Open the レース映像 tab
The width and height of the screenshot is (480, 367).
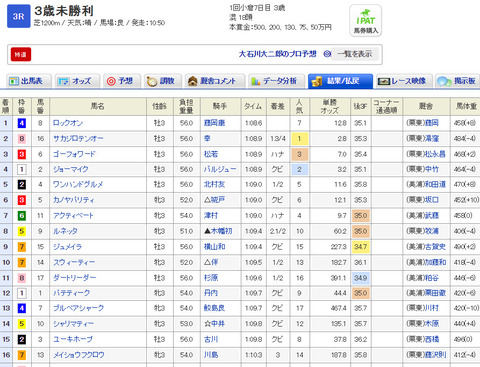pos(404,81)
